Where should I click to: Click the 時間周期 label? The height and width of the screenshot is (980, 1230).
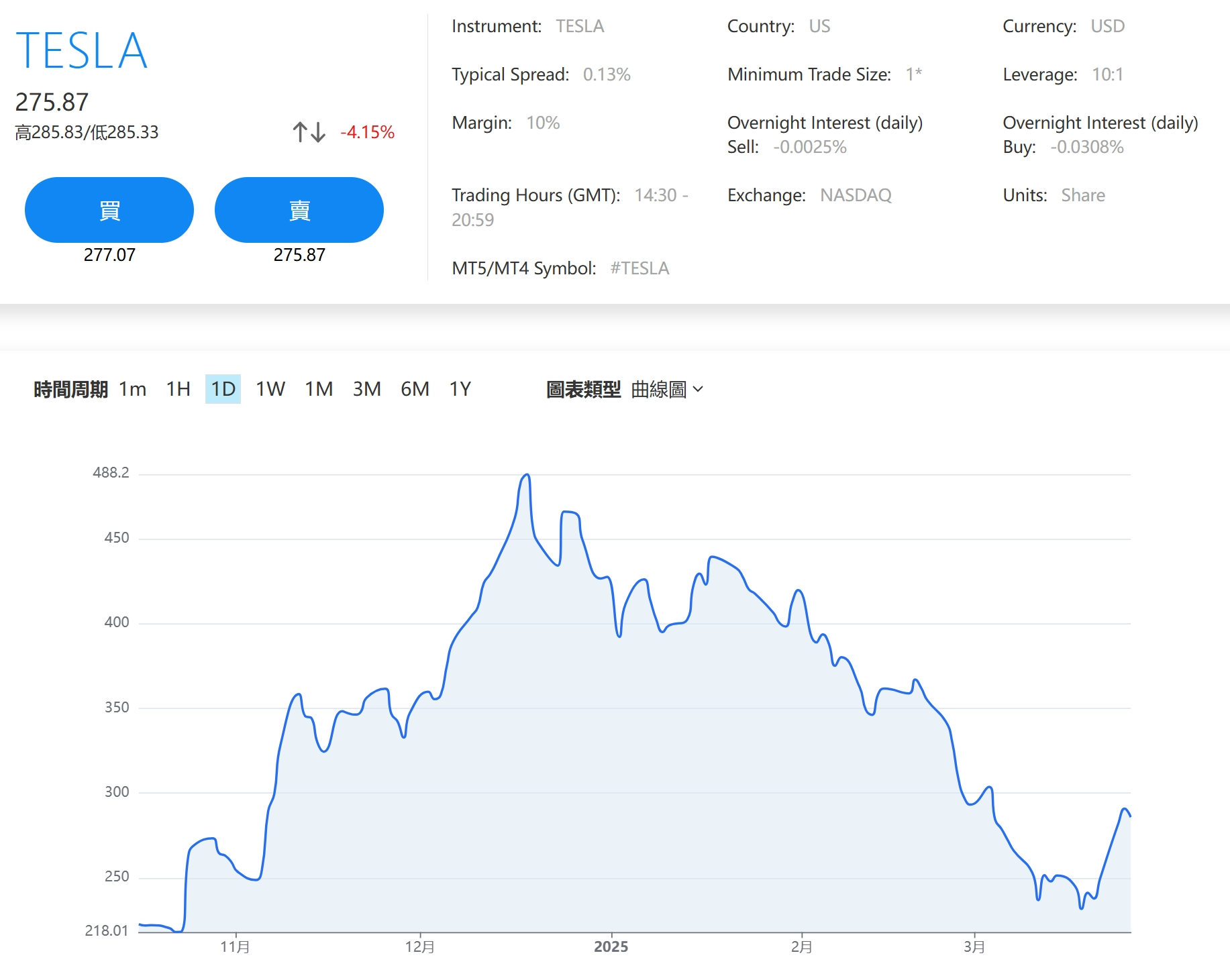click(70, 389)
